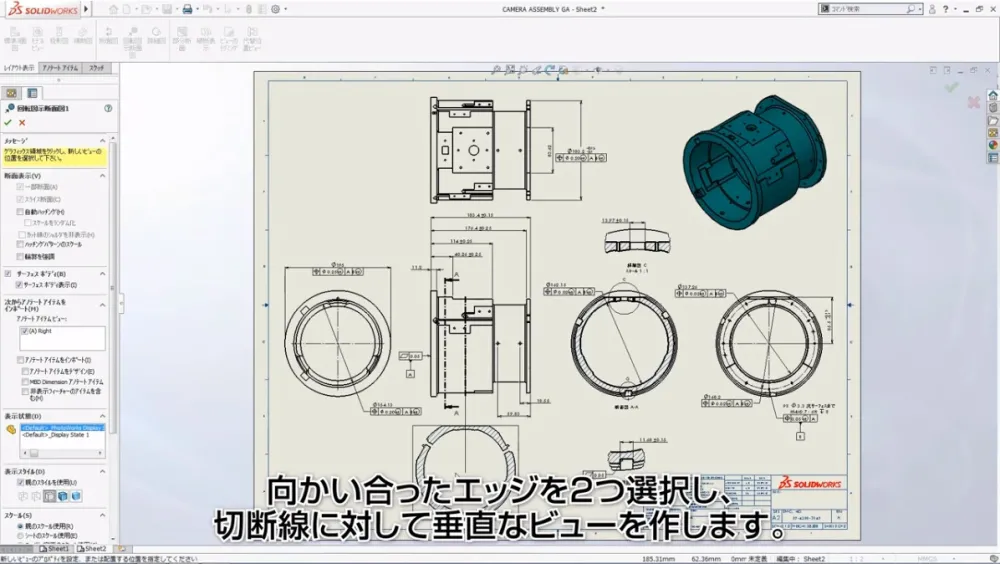1000x564 pixels.
Task: Switch to the スケッチ tab
Action: [96, 68]
